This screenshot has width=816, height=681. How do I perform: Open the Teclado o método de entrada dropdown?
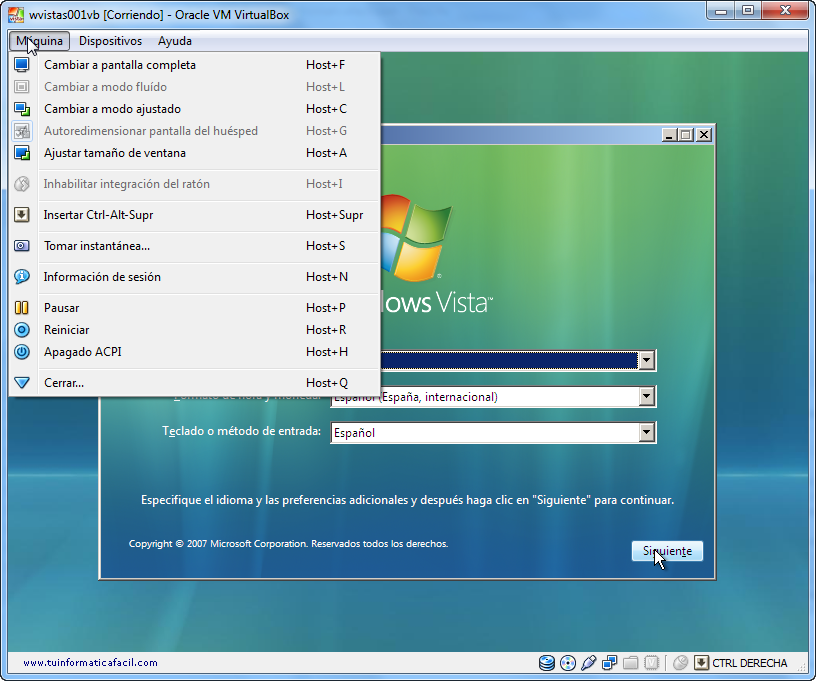(x=646, y=432)
